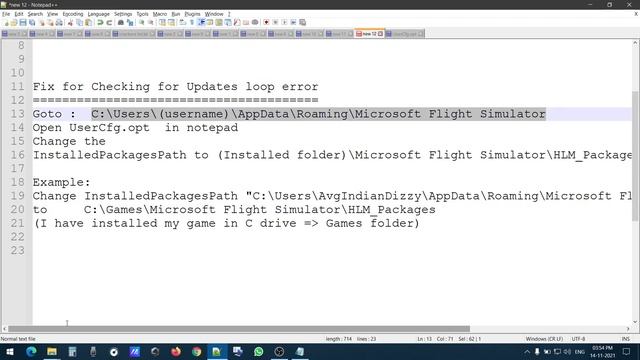Image resolution: width=640 pixels, height=360 pixels.
Task: Open the Search menu
Action: coord(35,14)
